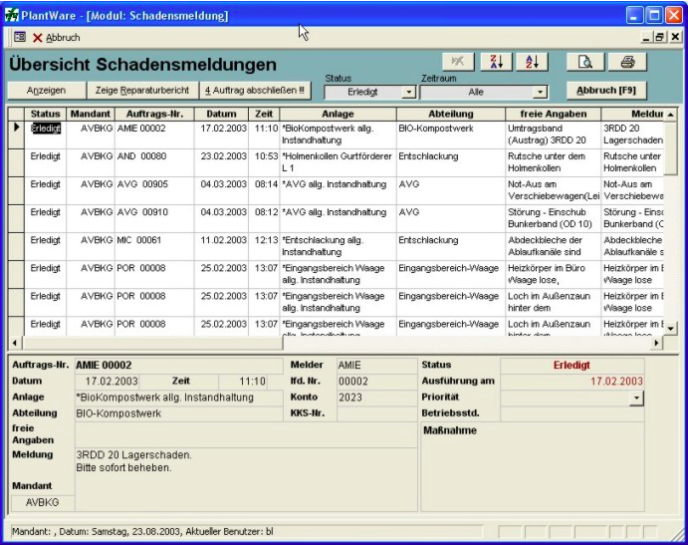Click the form view icon beside Abbruch

click(20, 37)
